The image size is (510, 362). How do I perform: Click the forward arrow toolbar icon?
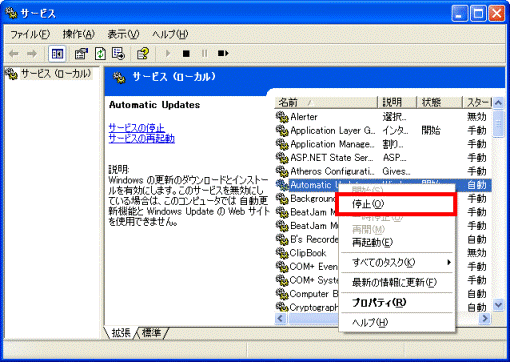tap(32, 53)
